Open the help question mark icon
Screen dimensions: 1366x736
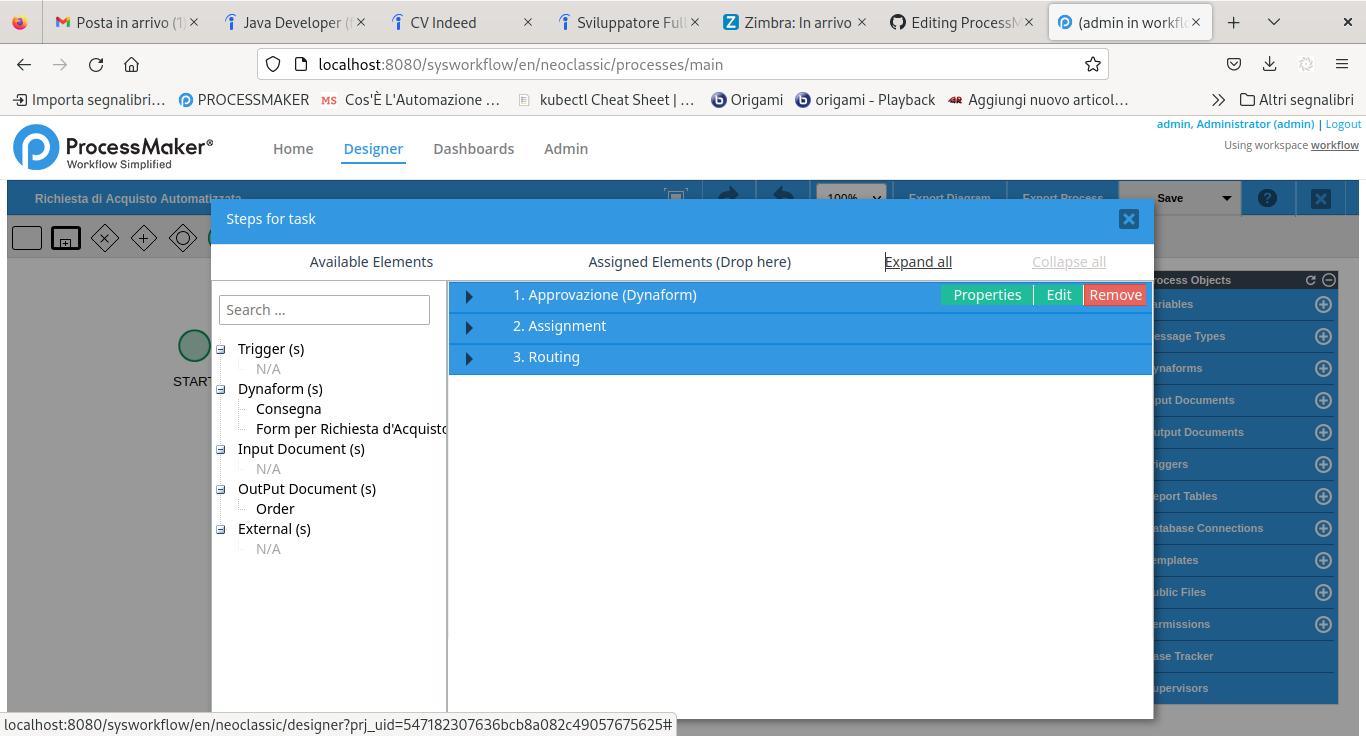point(1268,197)
